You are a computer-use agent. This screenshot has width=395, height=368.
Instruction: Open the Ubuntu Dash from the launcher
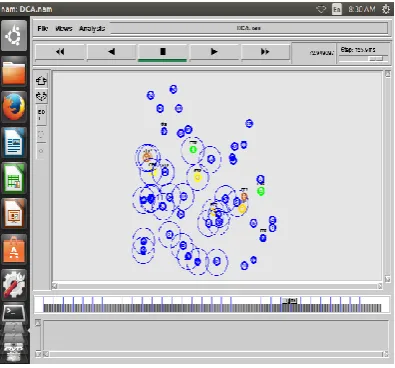[x=14, y=35]
